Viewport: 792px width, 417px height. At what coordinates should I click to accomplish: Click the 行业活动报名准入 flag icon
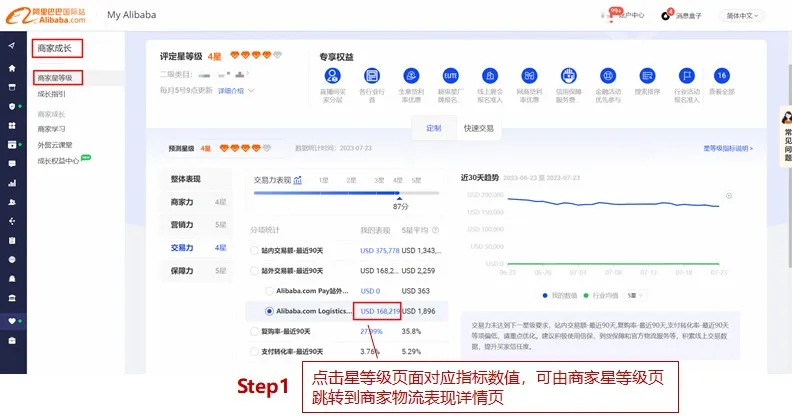pos(686,76)
